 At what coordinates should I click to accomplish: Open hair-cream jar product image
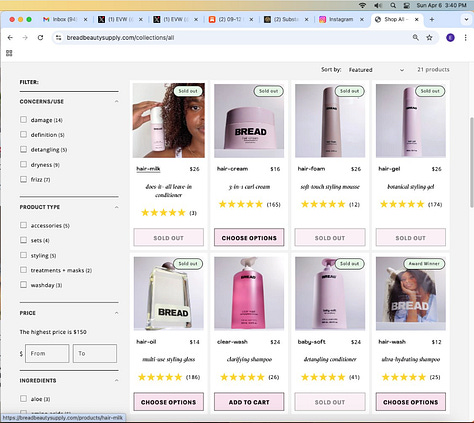pos(249,120)
